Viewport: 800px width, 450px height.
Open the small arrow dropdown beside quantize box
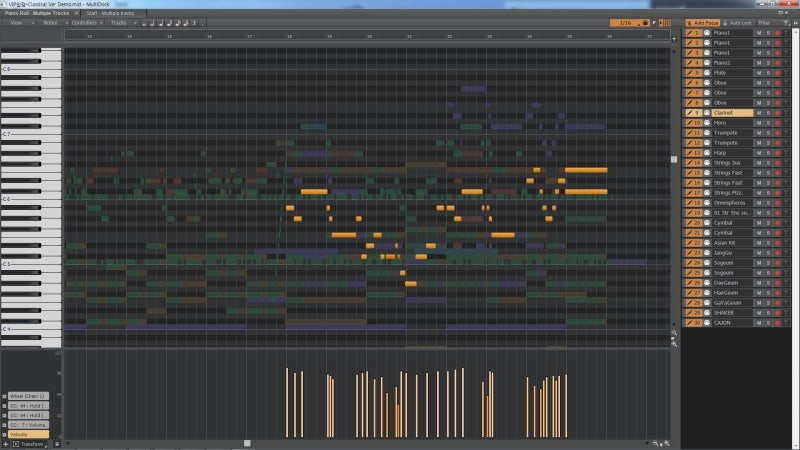[x=654, y=23]
